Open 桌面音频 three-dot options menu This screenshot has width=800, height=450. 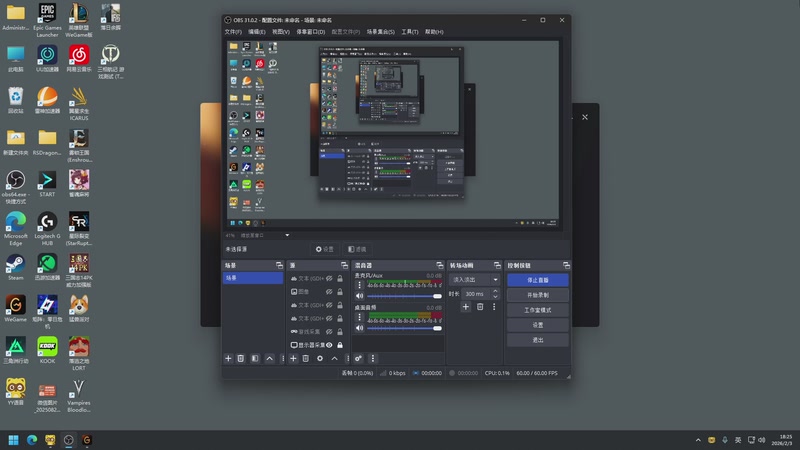pyautogui.click(x=359, y=317)
